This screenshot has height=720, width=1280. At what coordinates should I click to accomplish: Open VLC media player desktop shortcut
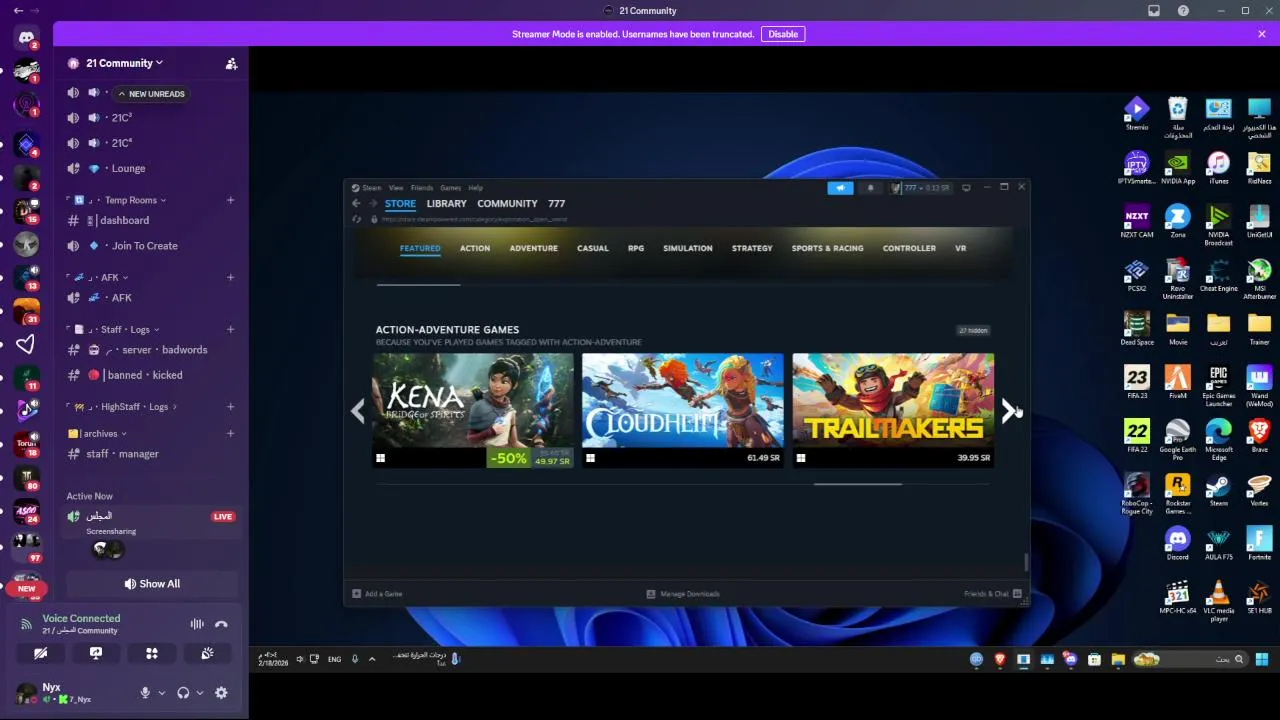pyautogui.click(x=1218, y=601)
